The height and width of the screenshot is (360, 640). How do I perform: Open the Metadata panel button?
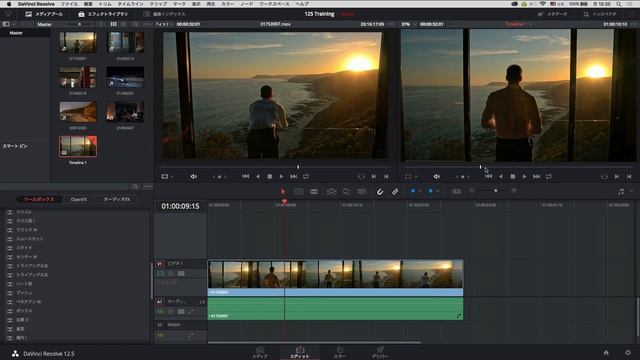pos(553,14)
